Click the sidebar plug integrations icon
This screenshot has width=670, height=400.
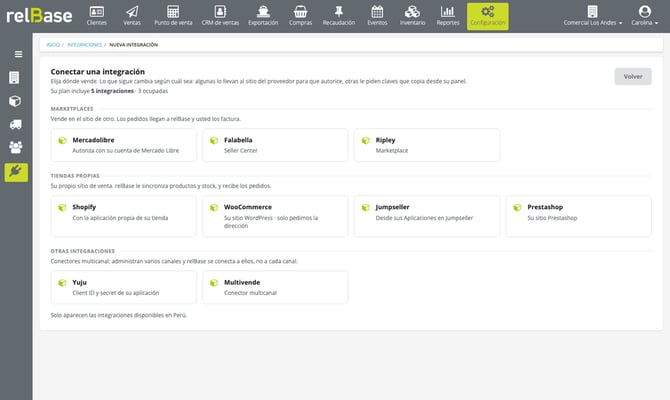(x=16, y=172)
